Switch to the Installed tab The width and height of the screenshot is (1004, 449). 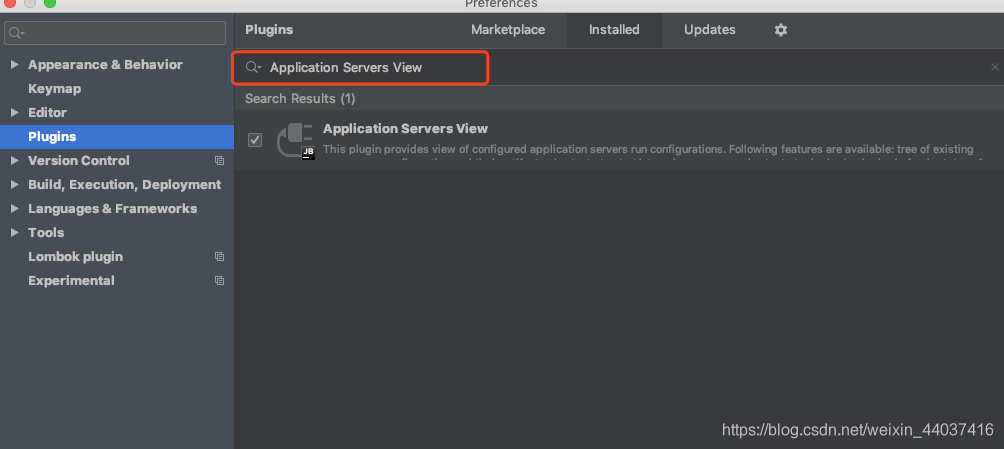[x=614, y=30]
